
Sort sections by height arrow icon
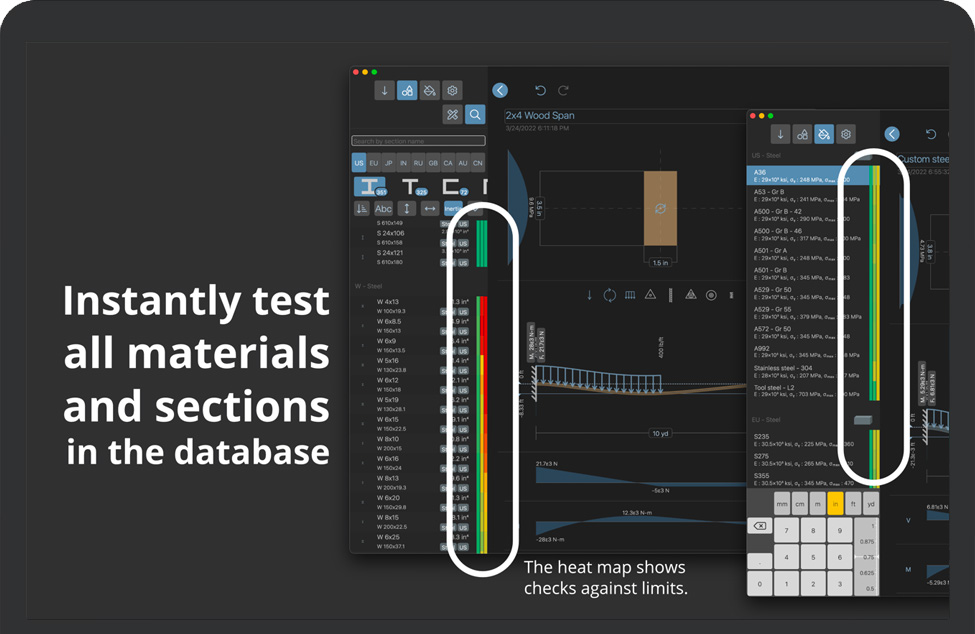(x=407, y=209)
